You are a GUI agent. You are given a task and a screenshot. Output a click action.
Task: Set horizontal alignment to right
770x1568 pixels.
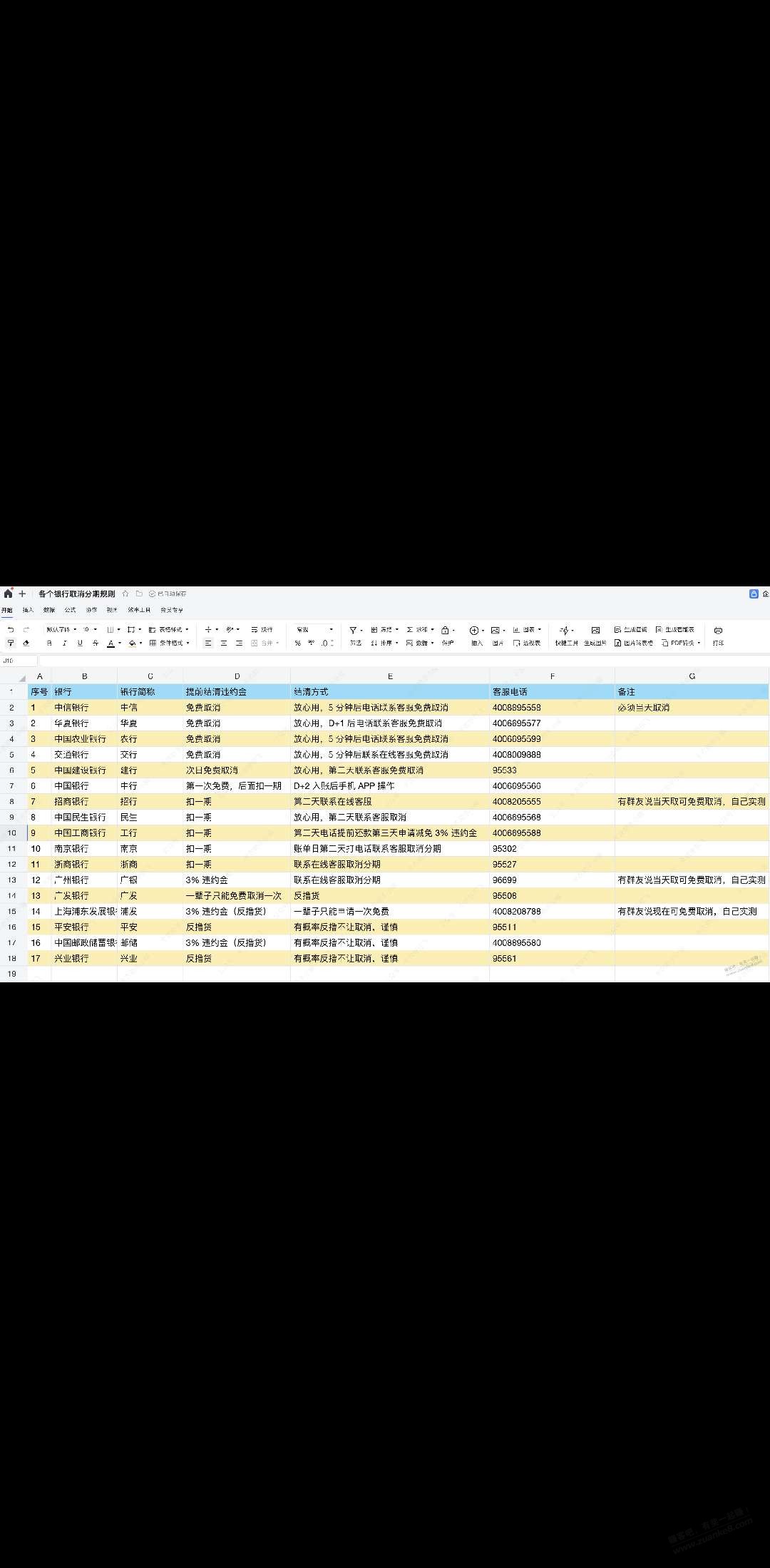coord(239,643)
